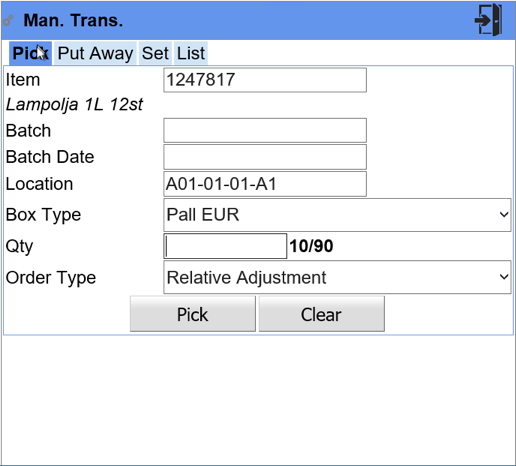Focus the Item field containing 1247817
Screen dimensions: 516x466
tap(265, 80)
